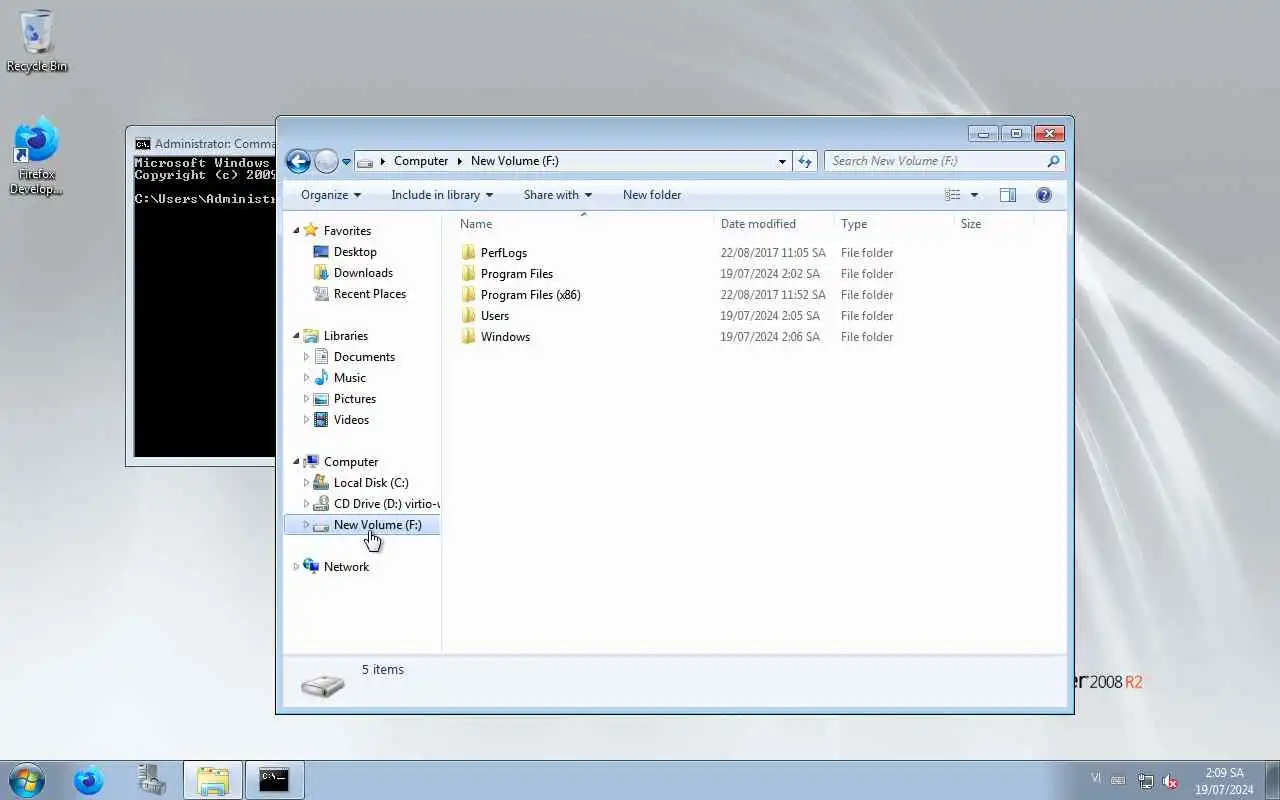Screen dimensions: 1280x800
Task: Click the network status tray icon
Action: 1146,782
